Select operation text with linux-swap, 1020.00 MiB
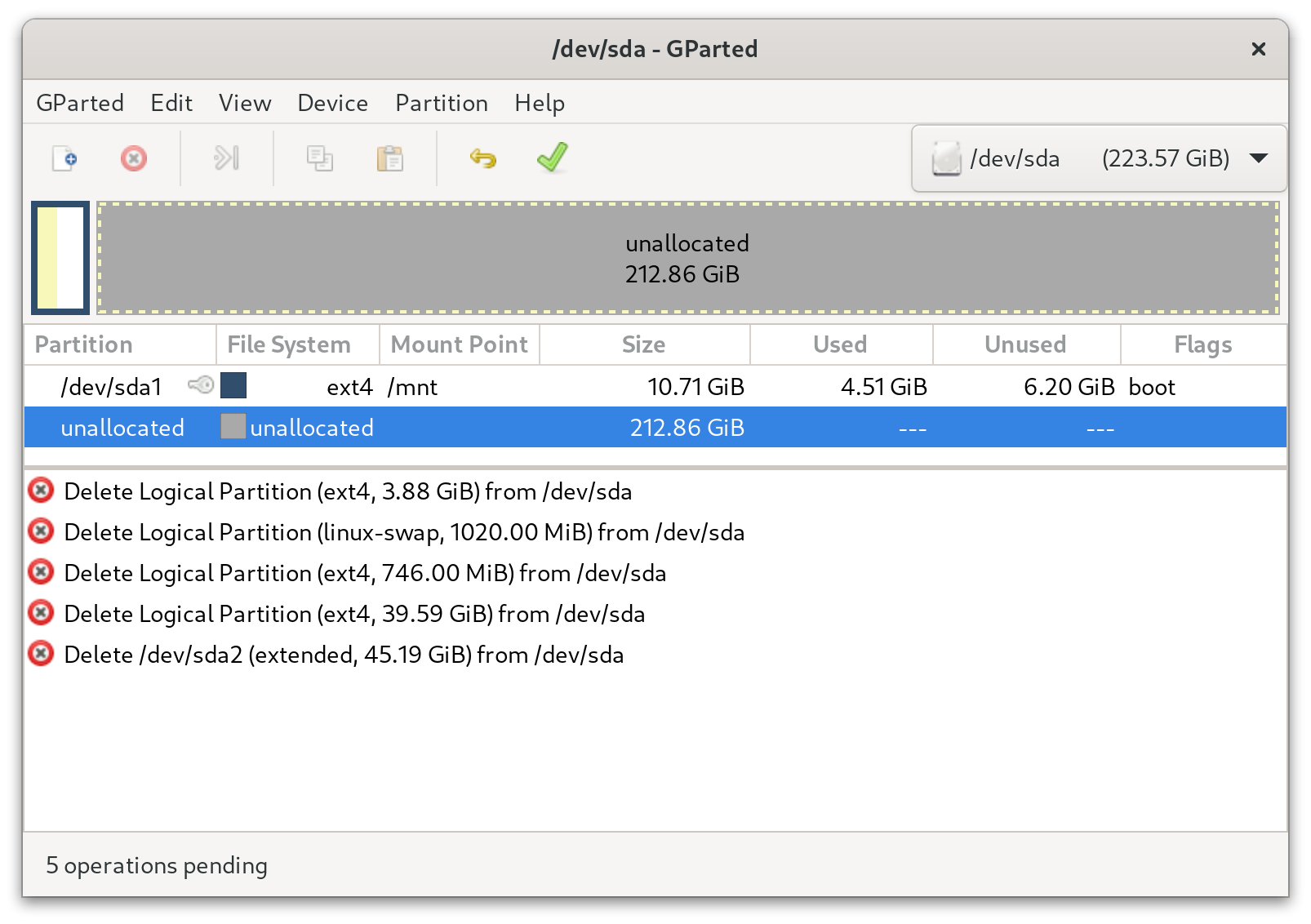The image size is (1311, 924). tap(404, 532)
